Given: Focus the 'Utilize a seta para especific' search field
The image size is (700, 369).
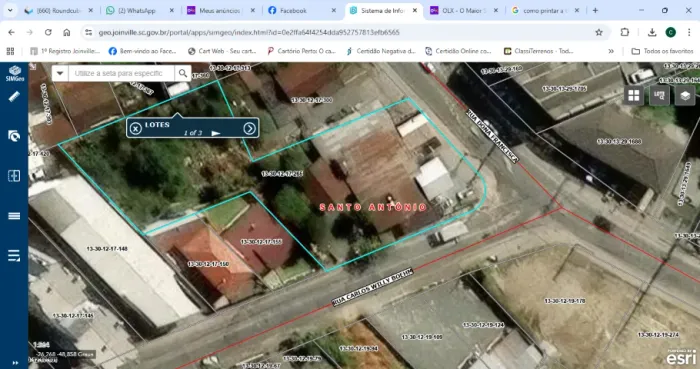Looking at the screenshot, I should pyautogui.click(x=121, y=73).
